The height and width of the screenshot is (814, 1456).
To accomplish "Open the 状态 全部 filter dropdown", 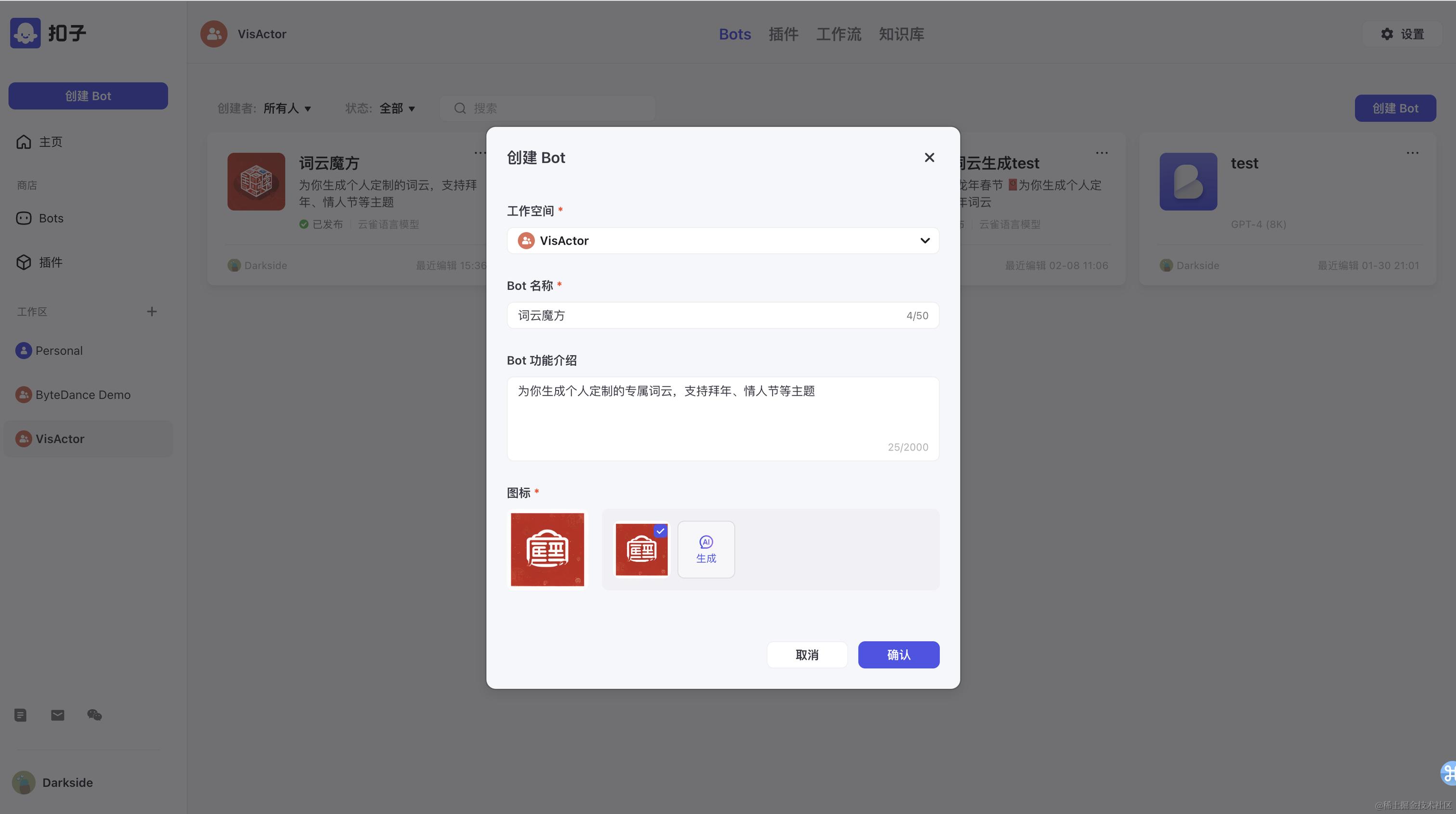I will 397,108.
